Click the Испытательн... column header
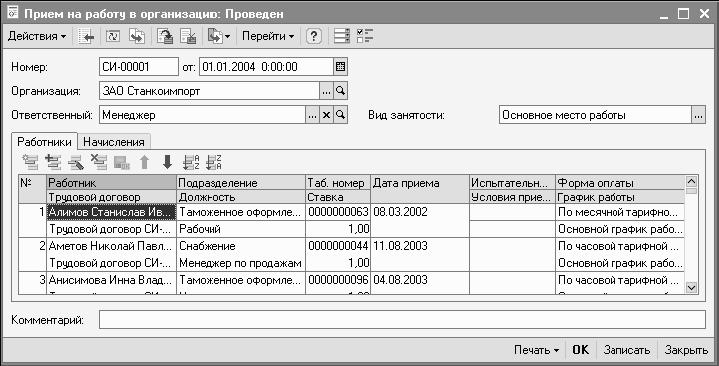This screenshot has height=366, width=719. coord(513,183)
